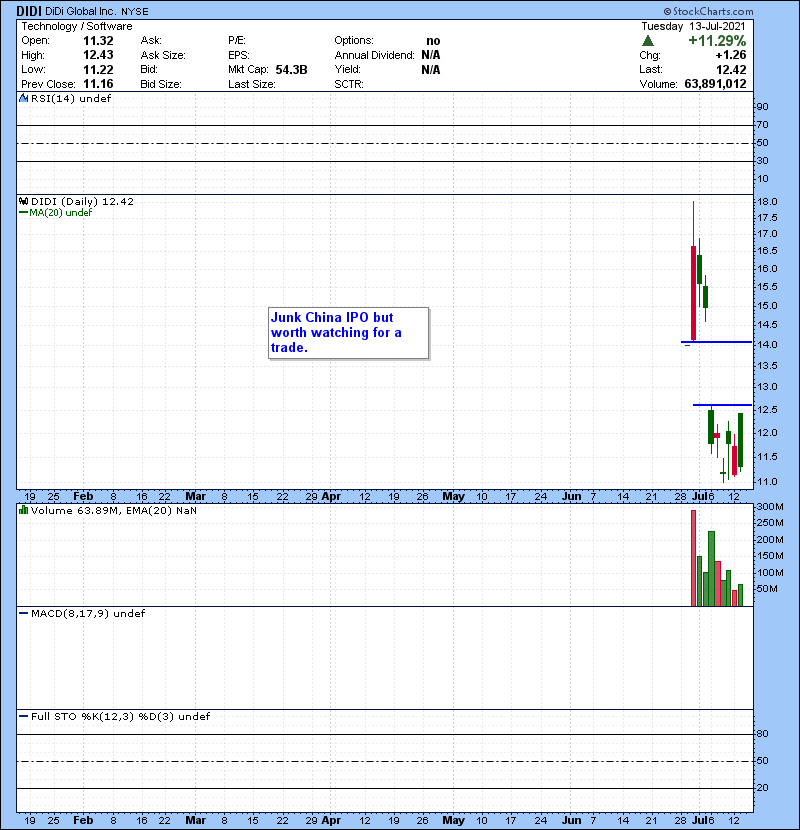The image size is (800, 830).
Task: Click the DIDI ticker symbol in the header
Action: (29, 11)
